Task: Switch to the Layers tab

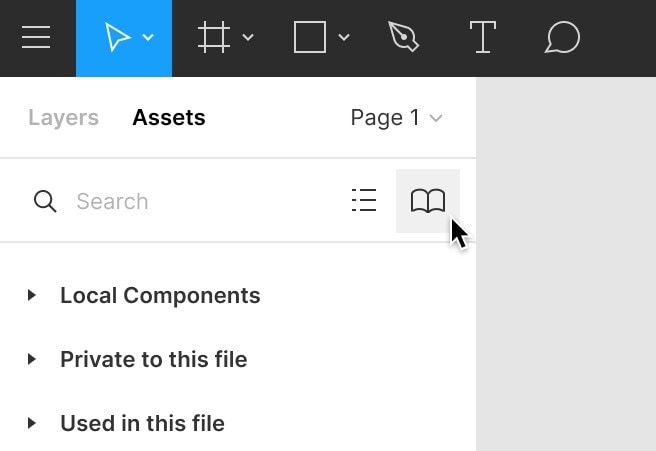Action: pyautogui.click(x=63, y=117)
